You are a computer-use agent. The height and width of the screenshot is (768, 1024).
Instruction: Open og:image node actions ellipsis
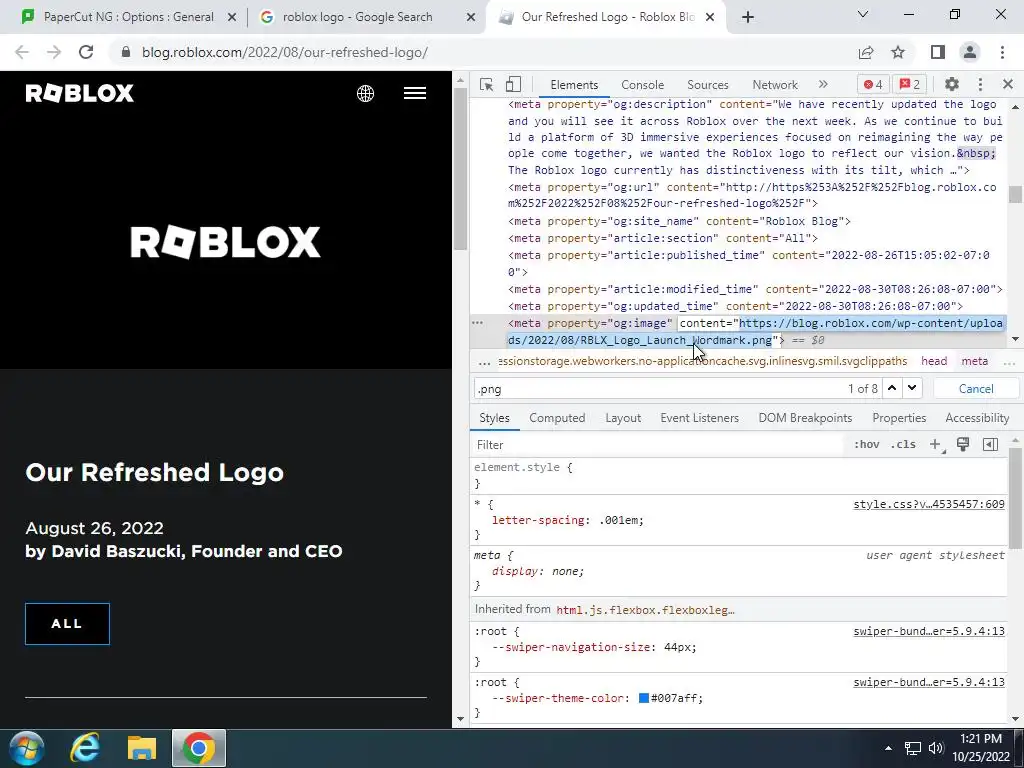(x=477, y=323)
